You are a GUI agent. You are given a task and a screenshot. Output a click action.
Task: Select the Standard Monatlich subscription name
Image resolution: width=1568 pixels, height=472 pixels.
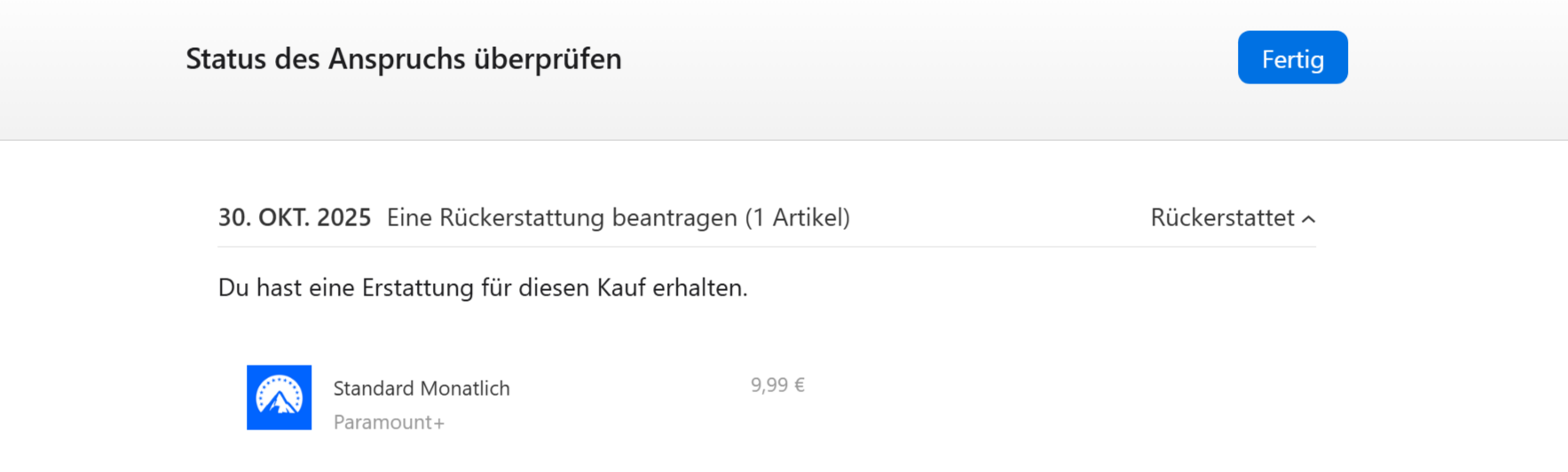click(422, 388)
